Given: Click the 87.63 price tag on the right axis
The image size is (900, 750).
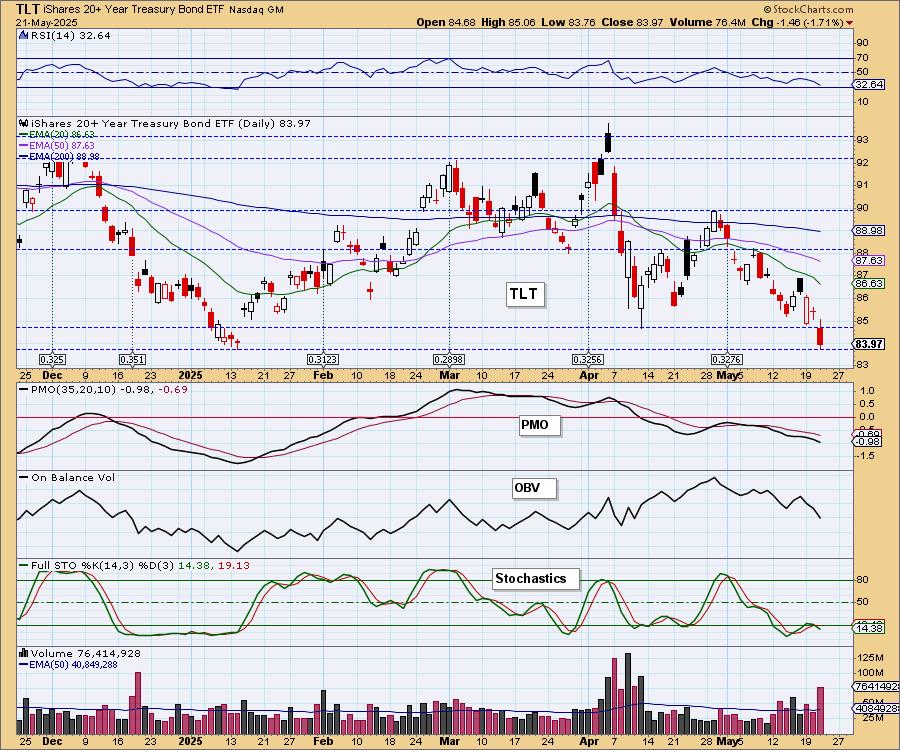Looking at the screenshot, I should [869, 260].
